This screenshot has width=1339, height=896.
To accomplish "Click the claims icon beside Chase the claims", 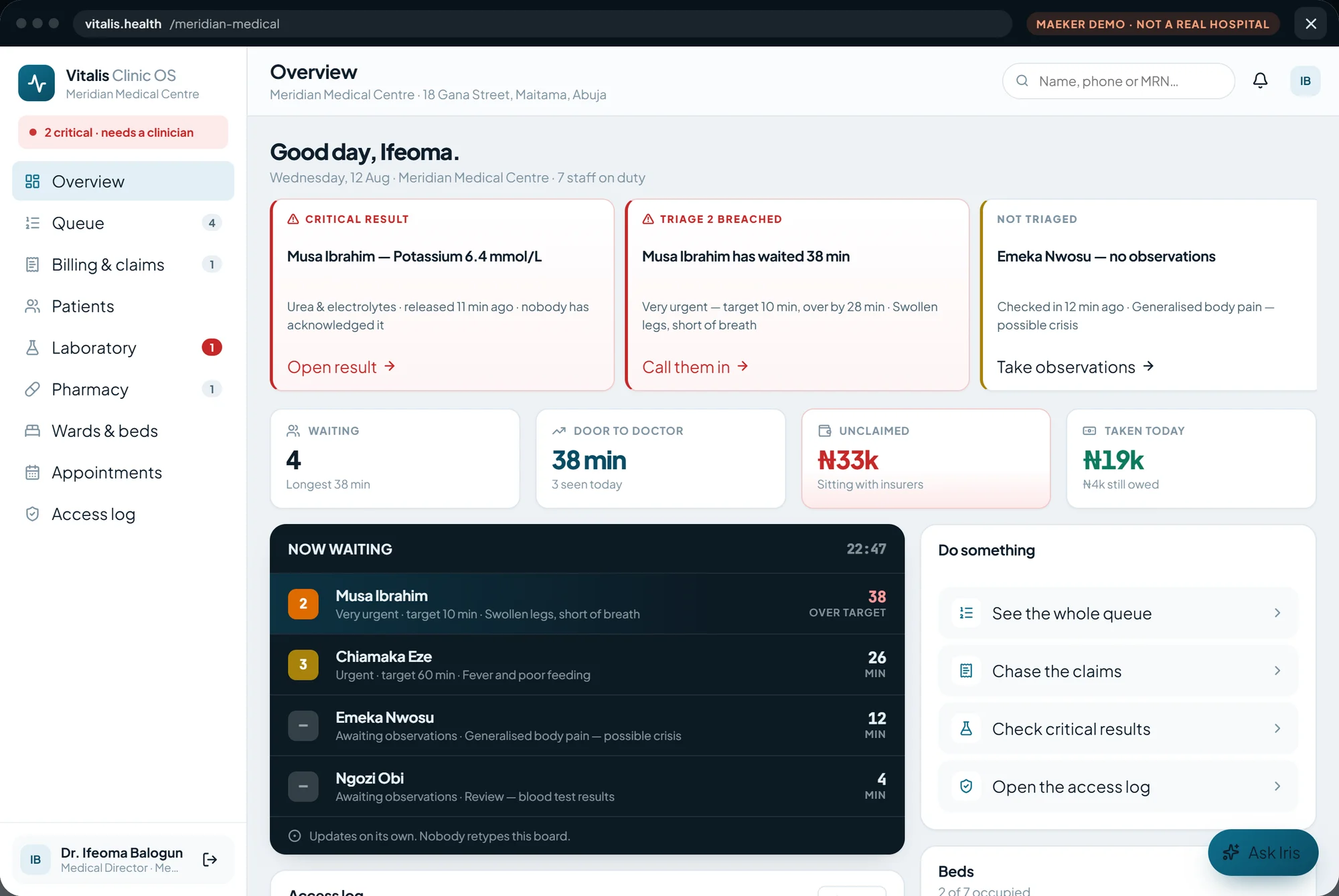I will click(x=966, y=670).
